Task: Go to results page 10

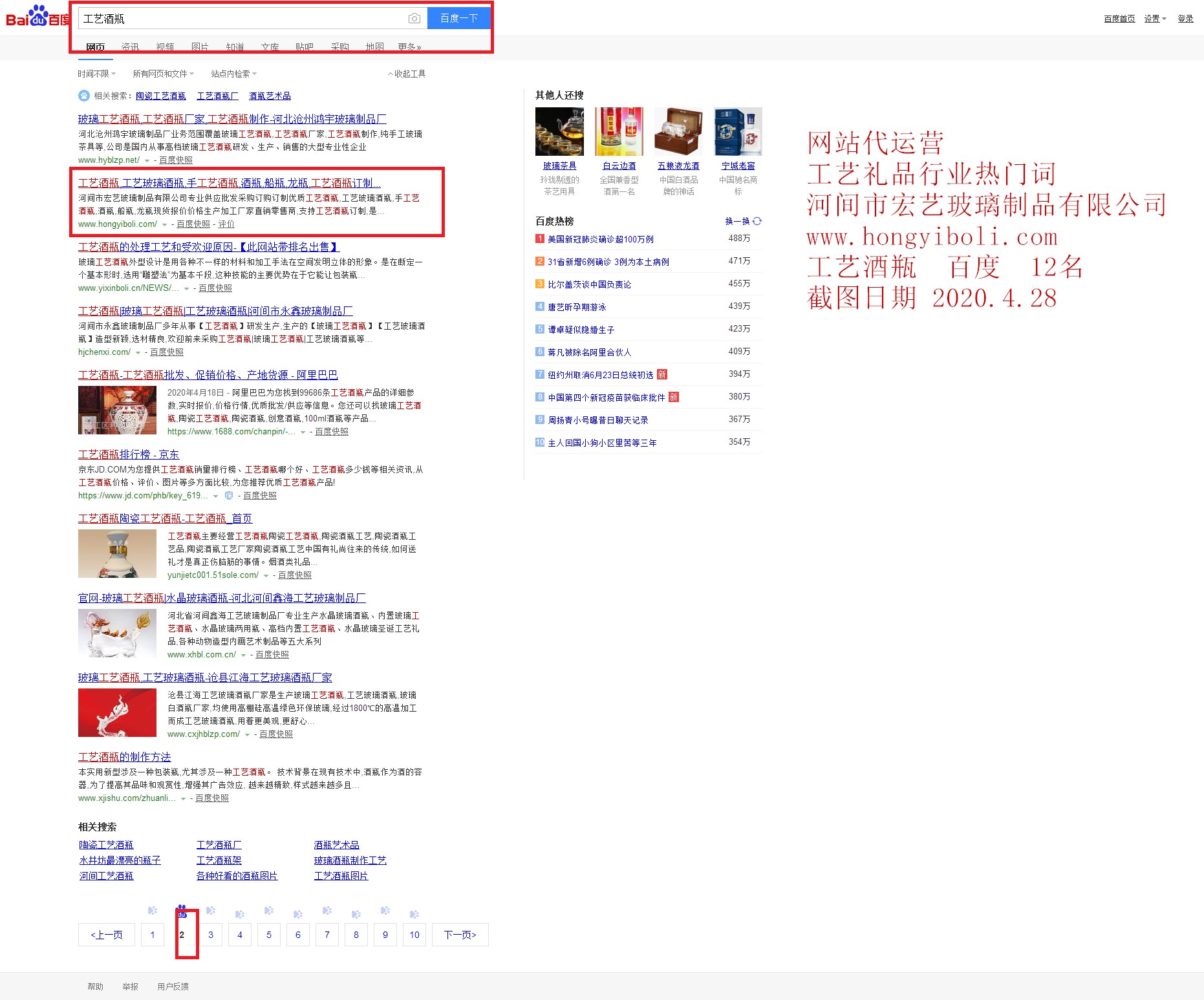Action: click(x=414, y=935)
